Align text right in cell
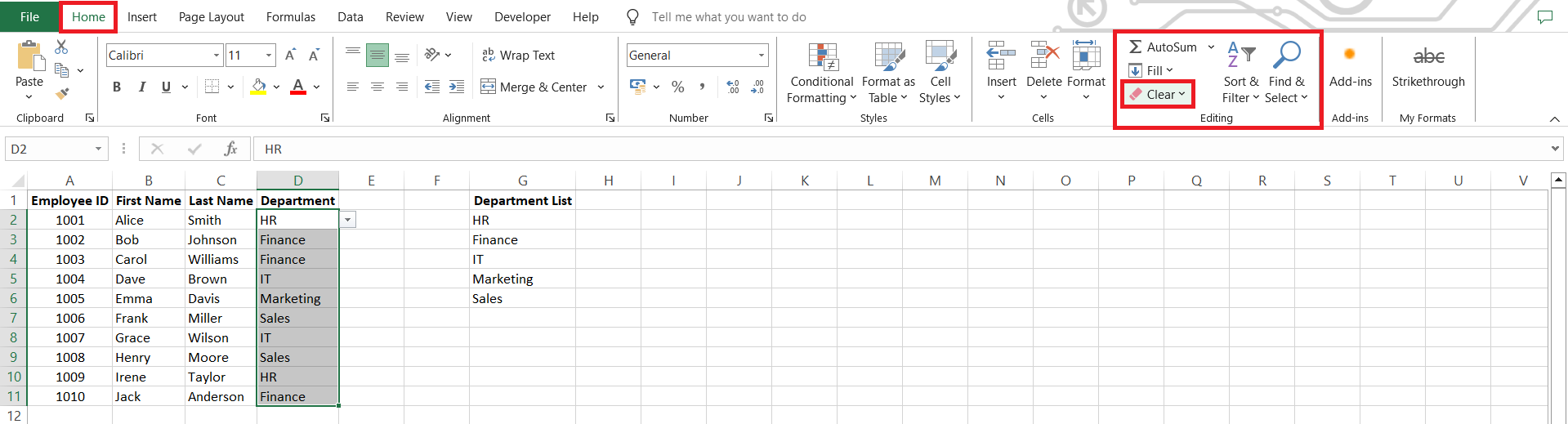The image size is (1568, 424). [402, 87]
